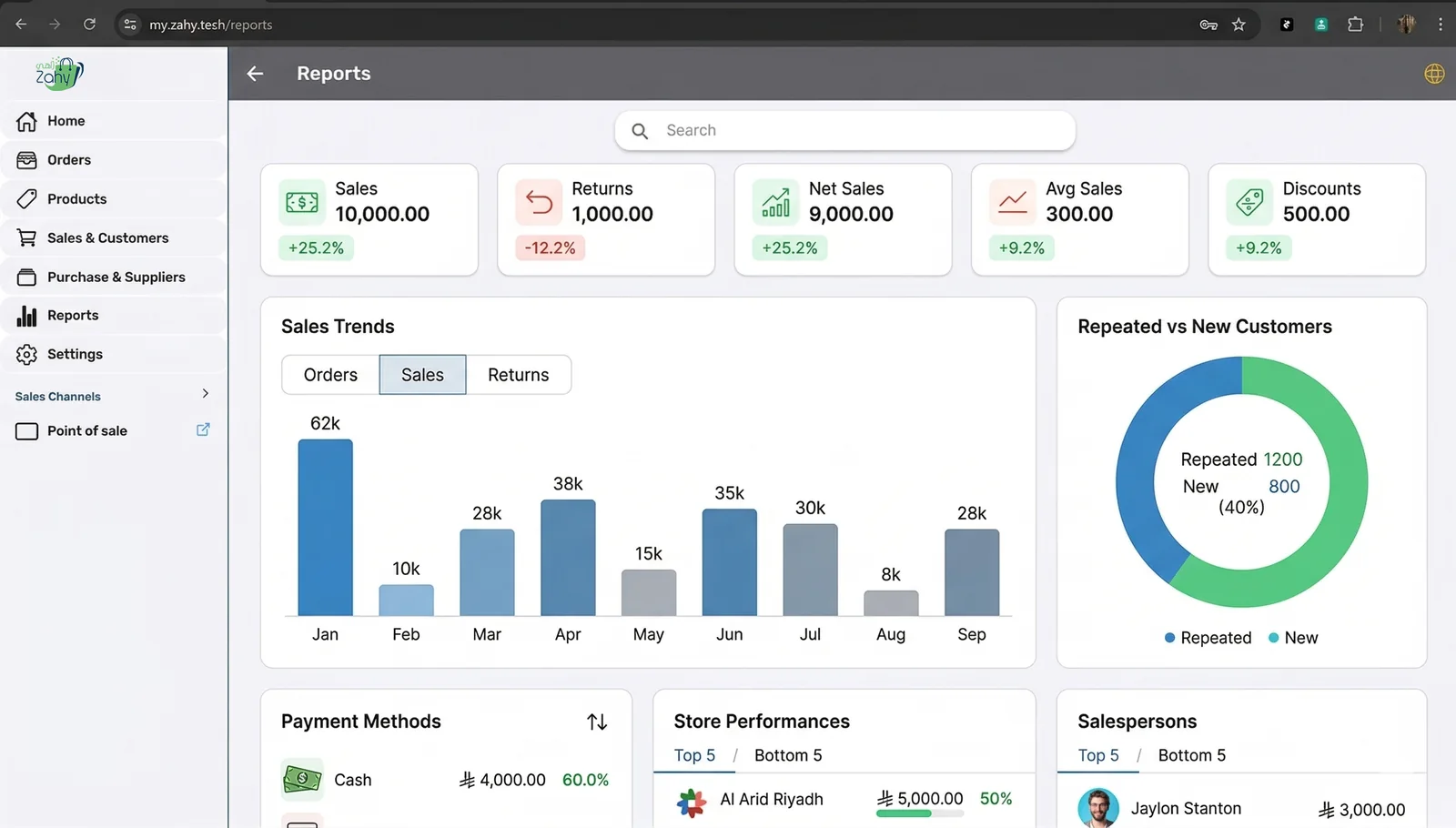
Task: Select the Sales tab in Sales Trends
Action: (x=422, y=375)
